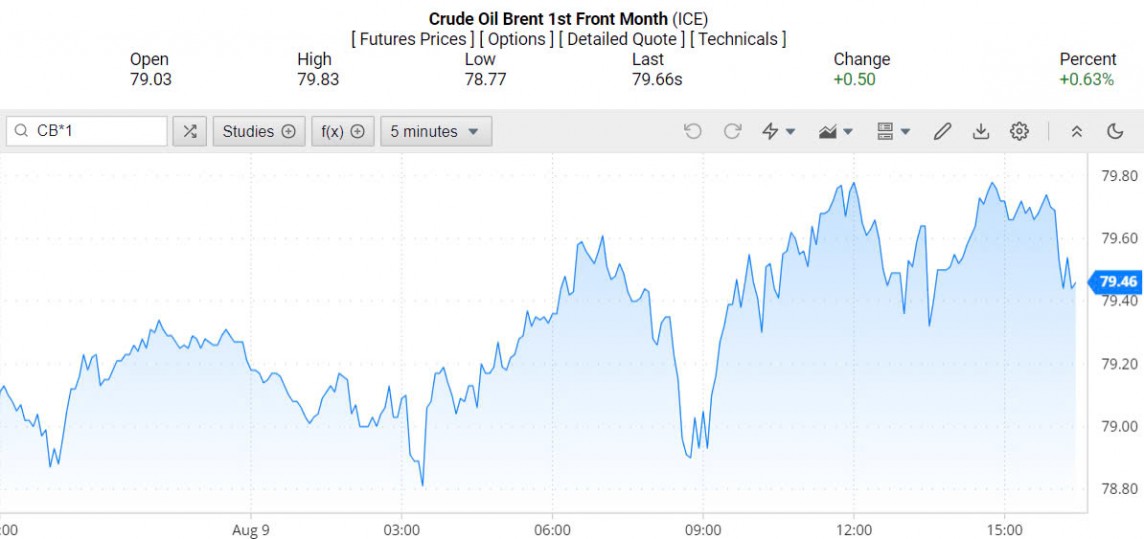Click the undo arrow icon
Image resolution: width=1144 pixels, height=539 pixels.
pos(692,131)
